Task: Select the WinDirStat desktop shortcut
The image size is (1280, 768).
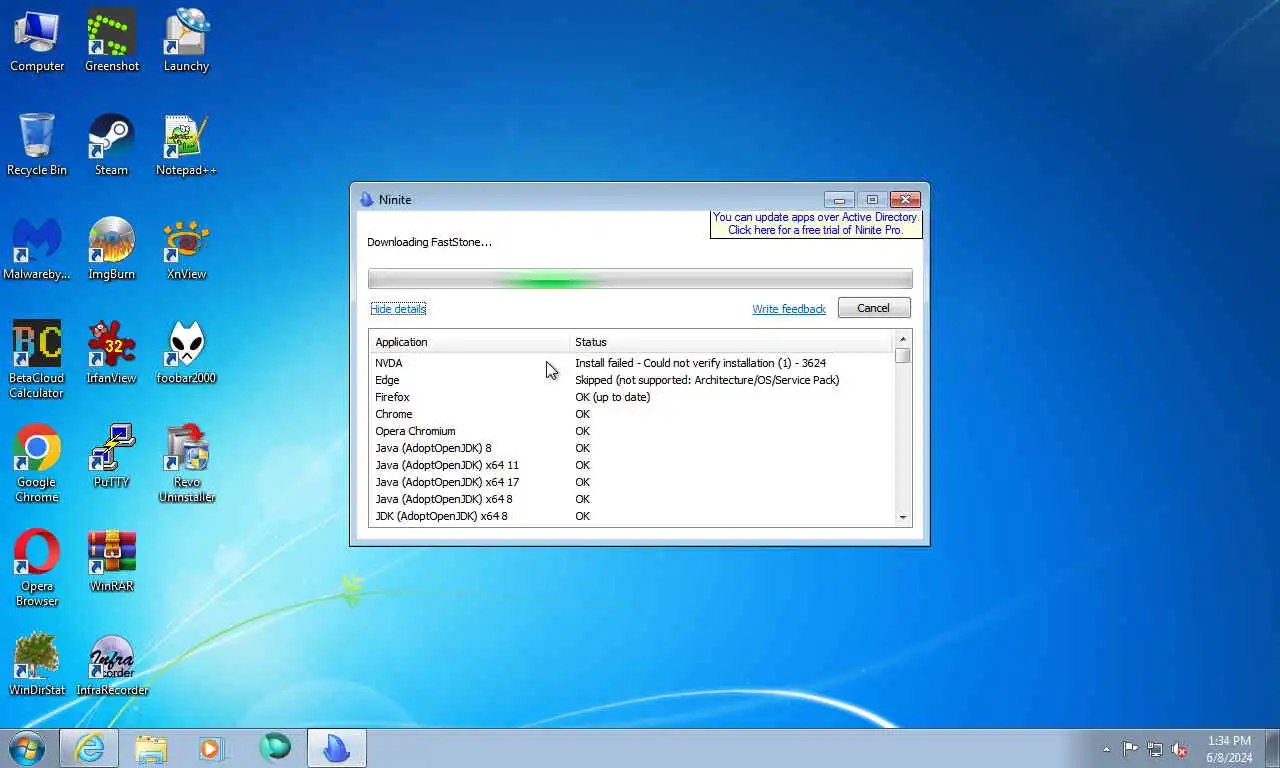Action: (37, 665)
